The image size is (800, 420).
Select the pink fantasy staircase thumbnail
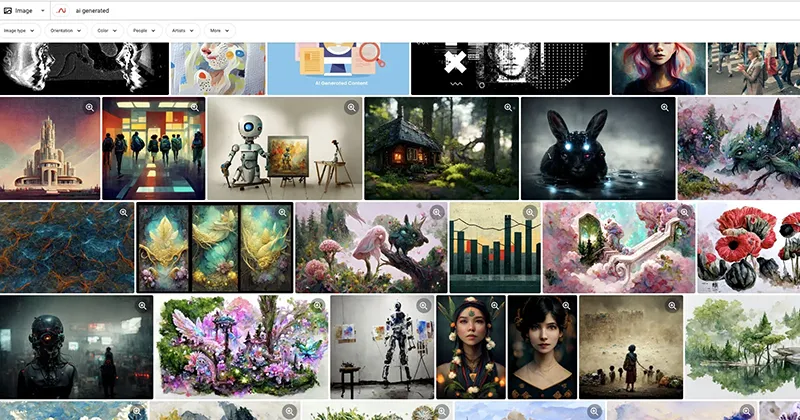click(619, 248)
